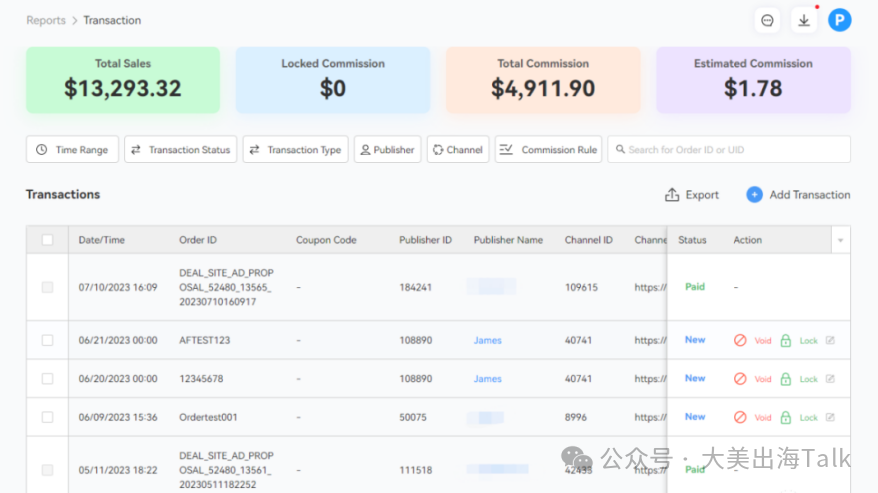Click channel ID 8996
The image size is (878, 493).
point(576,417)
